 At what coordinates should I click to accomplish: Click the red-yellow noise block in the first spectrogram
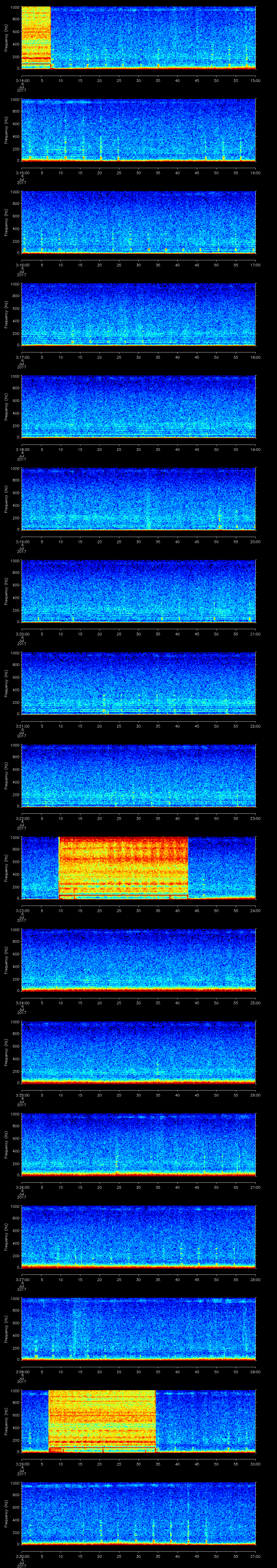point(35,38)
